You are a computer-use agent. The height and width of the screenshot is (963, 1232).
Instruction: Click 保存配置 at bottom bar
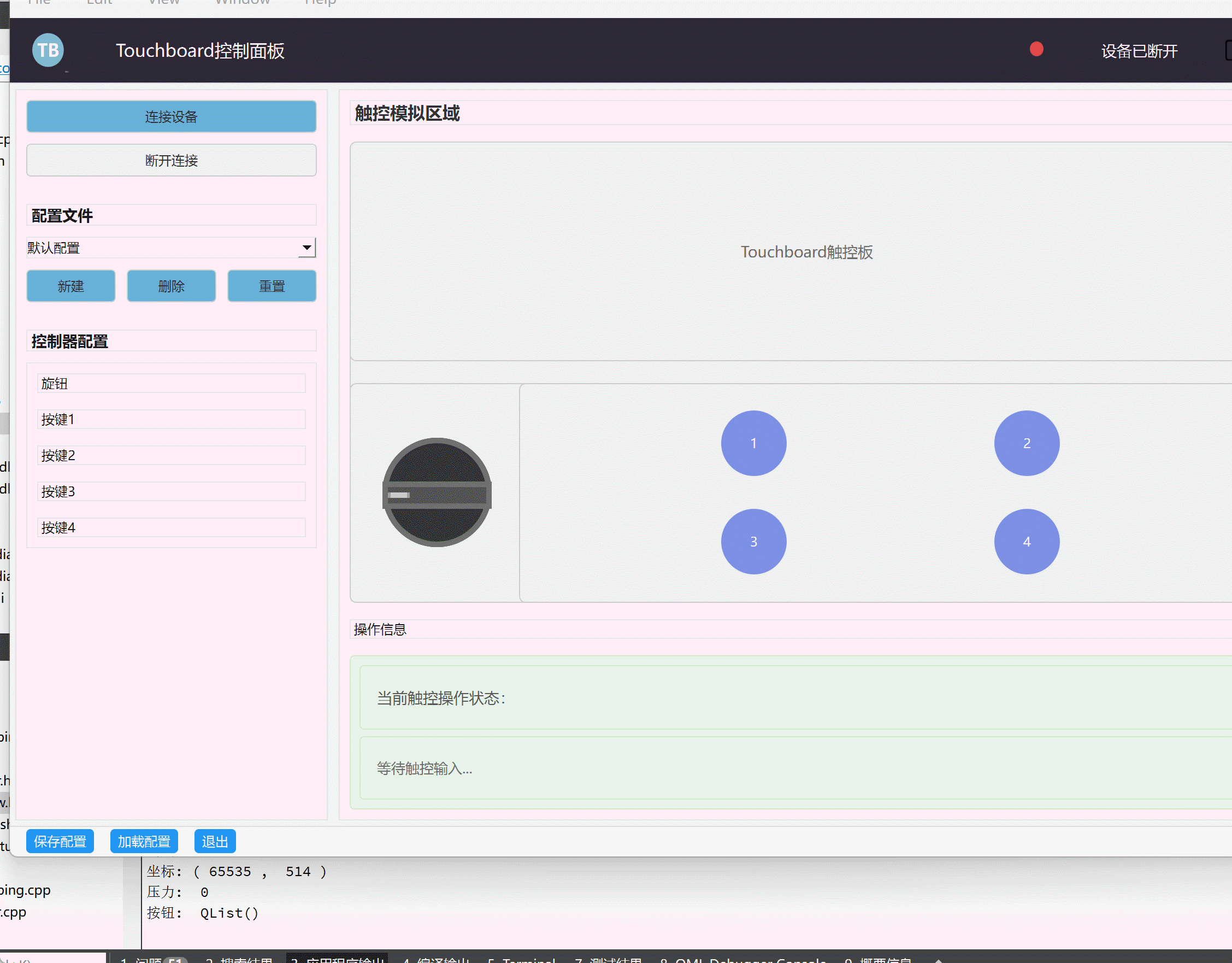(x=60, y=842)
